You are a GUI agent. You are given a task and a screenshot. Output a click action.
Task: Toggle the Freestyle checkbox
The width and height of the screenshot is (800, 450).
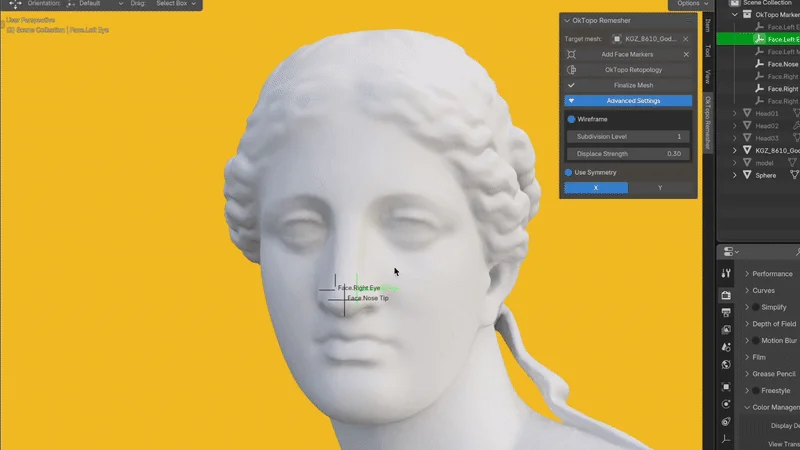(x=756, y=390)
